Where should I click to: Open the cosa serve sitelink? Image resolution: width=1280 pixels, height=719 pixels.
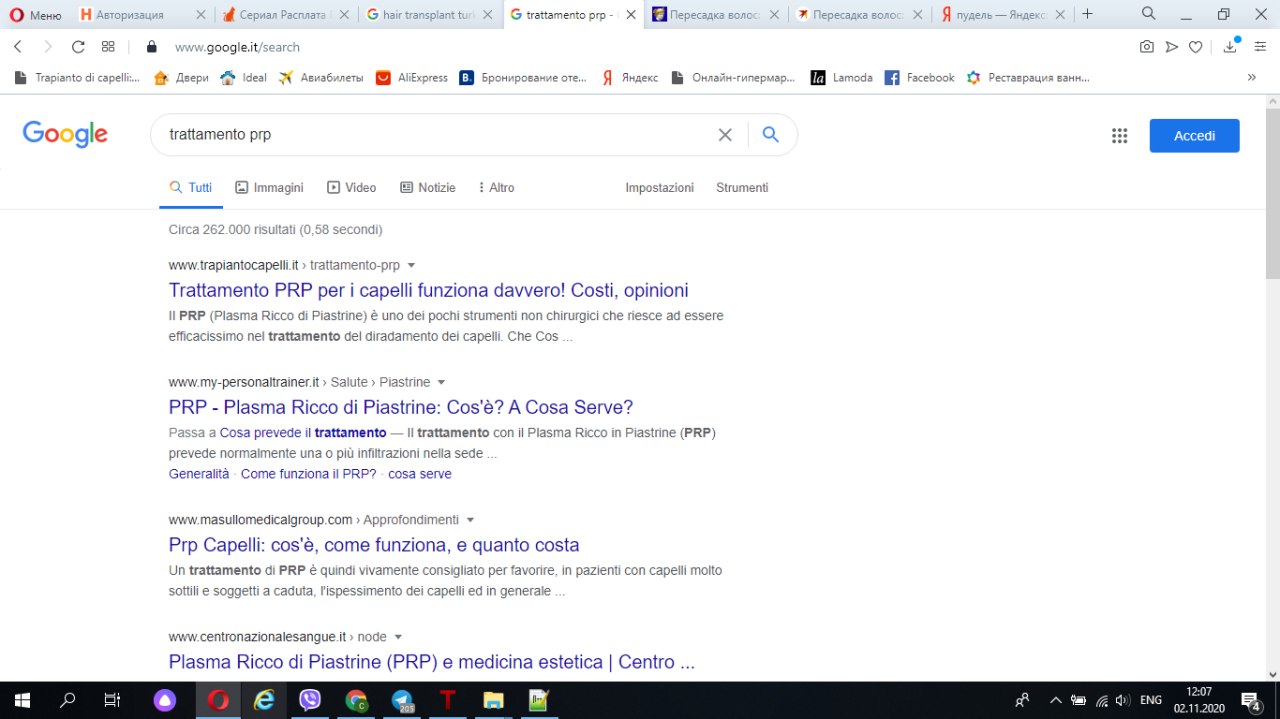(420, 474)
